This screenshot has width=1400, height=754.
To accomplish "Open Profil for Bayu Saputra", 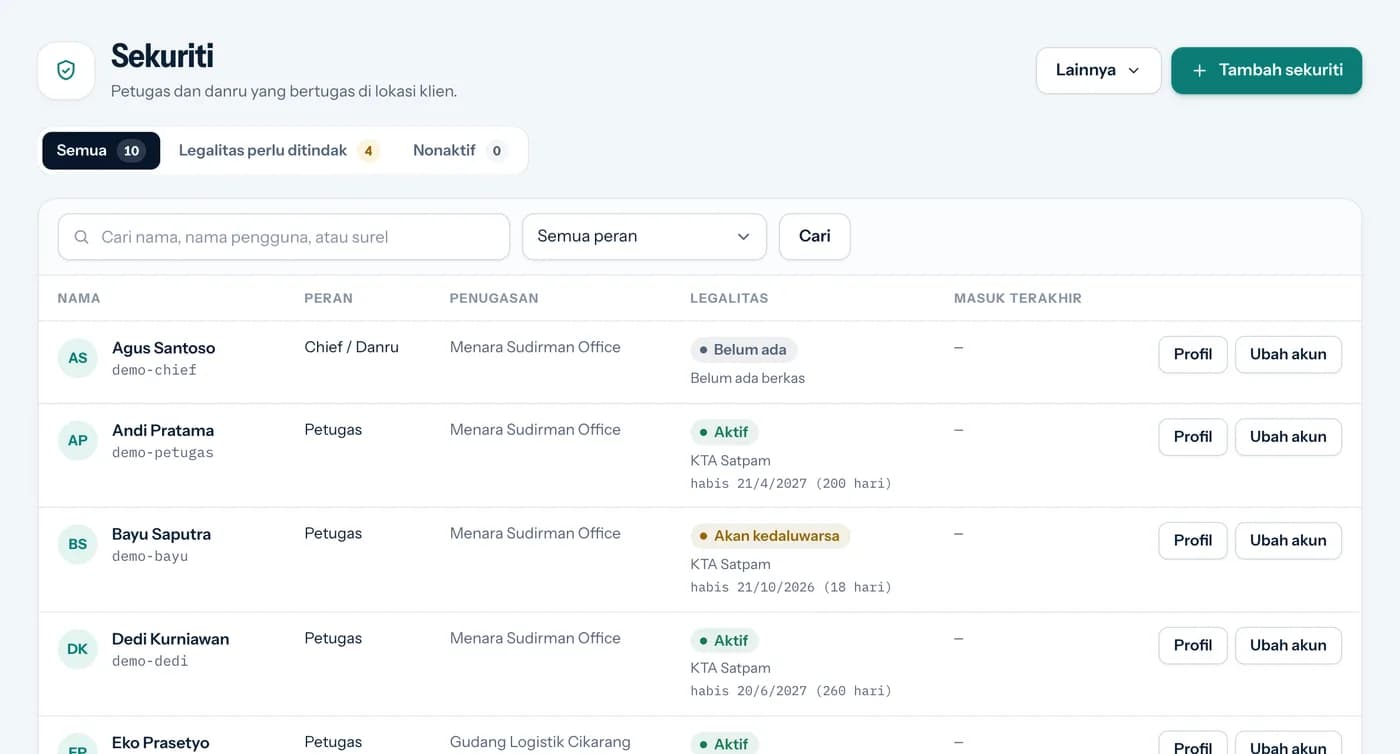I will point(1193,541).
